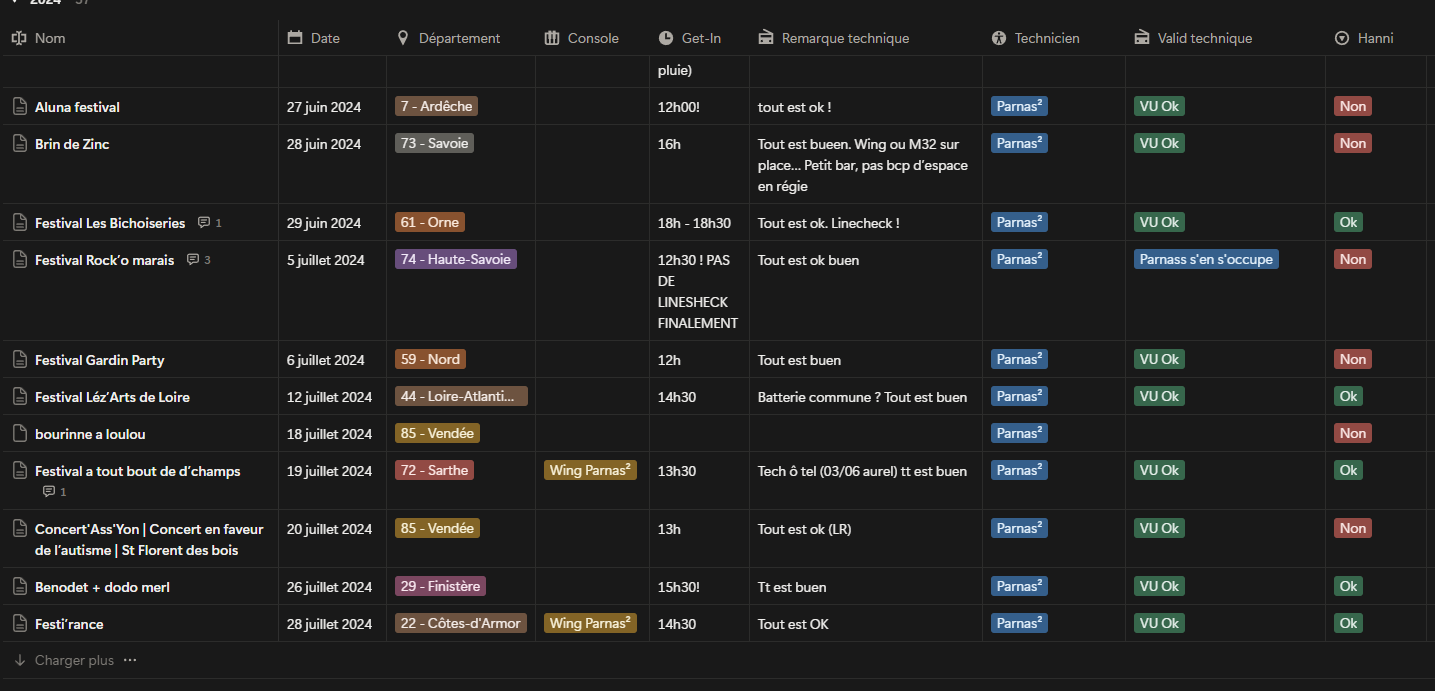Click the location pin icon in Département header
Screen dimensions: 1435x691
403,38
